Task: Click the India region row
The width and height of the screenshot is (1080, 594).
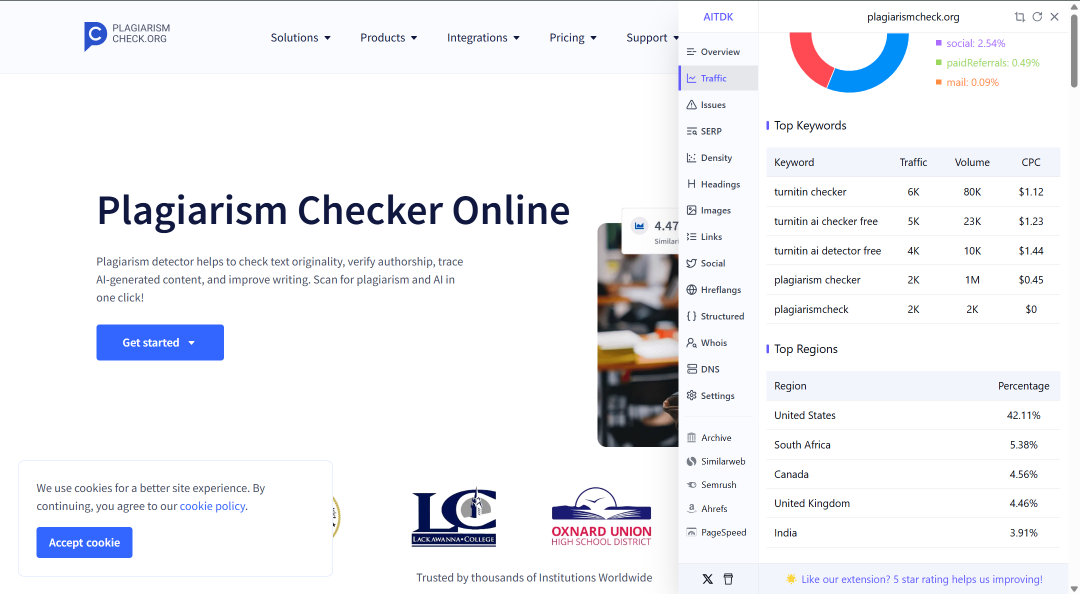Action: pos(913,533)
